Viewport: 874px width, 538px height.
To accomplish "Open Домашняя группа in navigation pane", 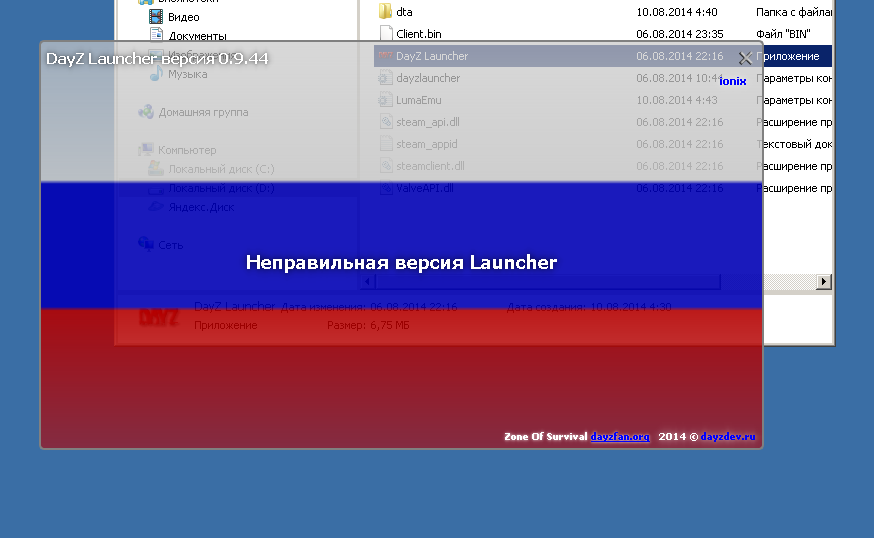I will coord(203,112).
